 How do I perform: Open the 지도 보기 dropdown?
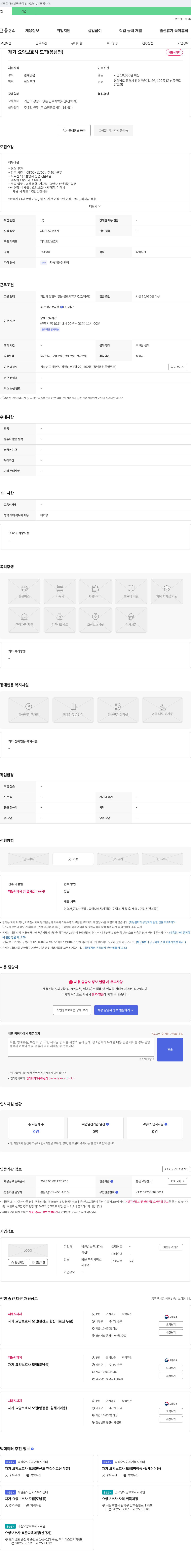point(178,367)
